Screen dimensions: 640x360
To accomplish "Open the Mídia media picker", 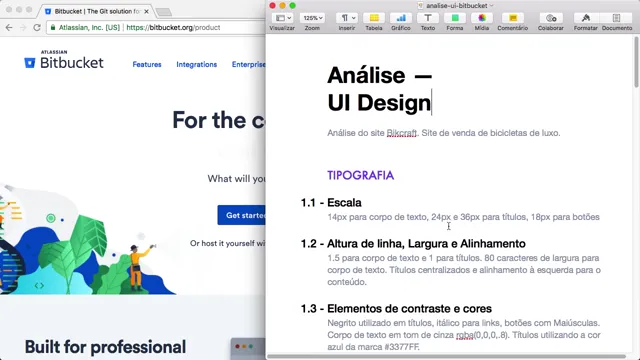I will point(482,18).
